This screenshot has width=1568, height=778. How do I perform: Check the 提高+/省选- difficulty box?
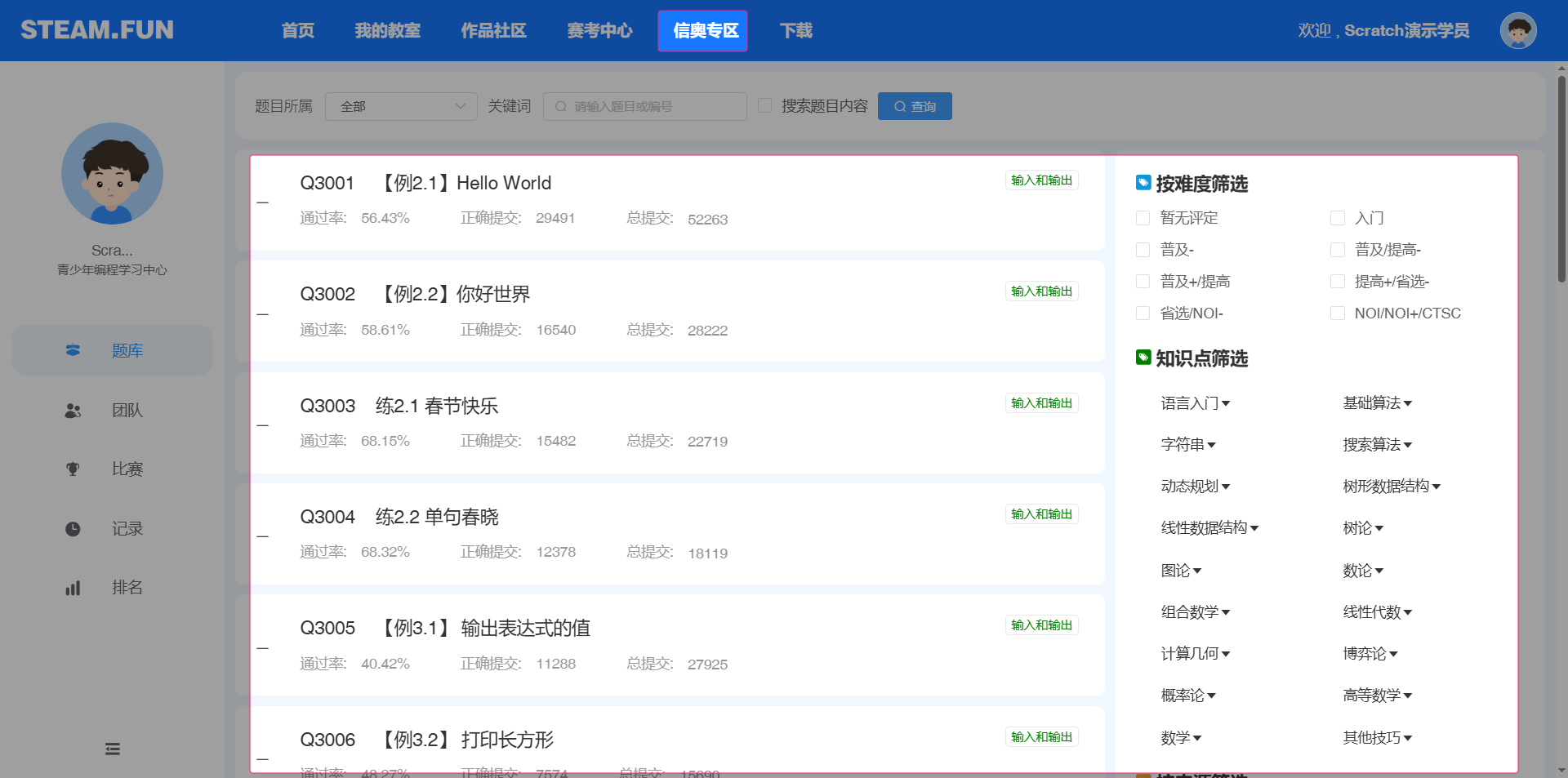(1338, 282)
